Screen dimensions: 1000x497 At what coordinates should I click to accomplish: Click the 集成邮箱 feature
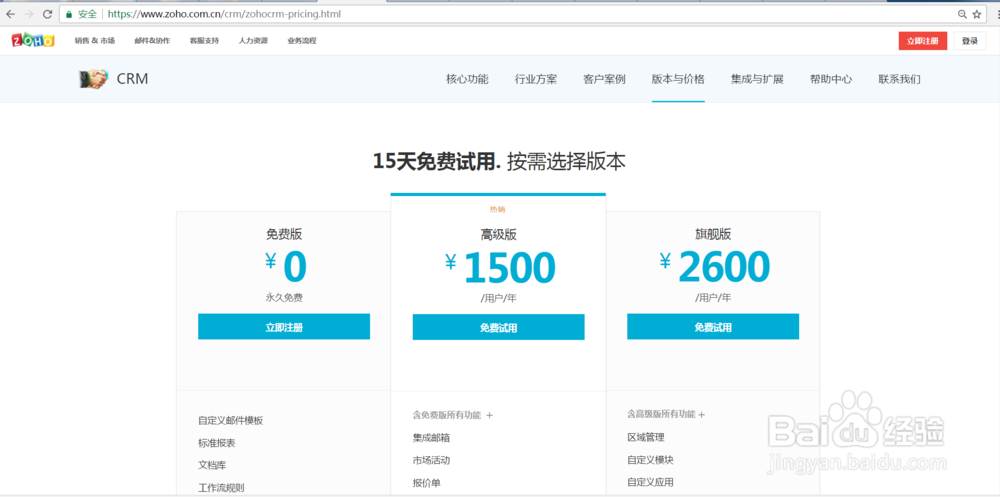[431, 438]
